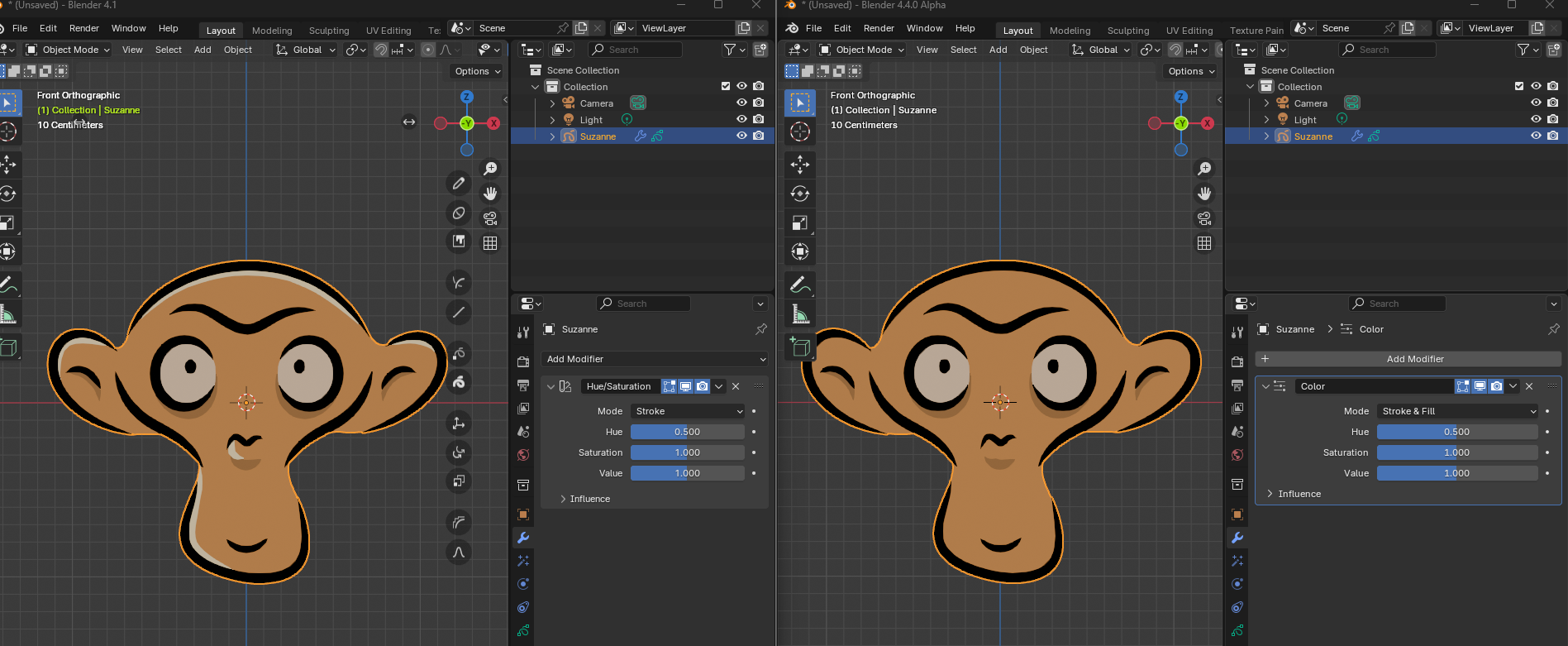Click the Y axis of Blender 4.4 navigation gizmo
This screenshot has height=646, width=1568.
click(x=1181, y=123)
